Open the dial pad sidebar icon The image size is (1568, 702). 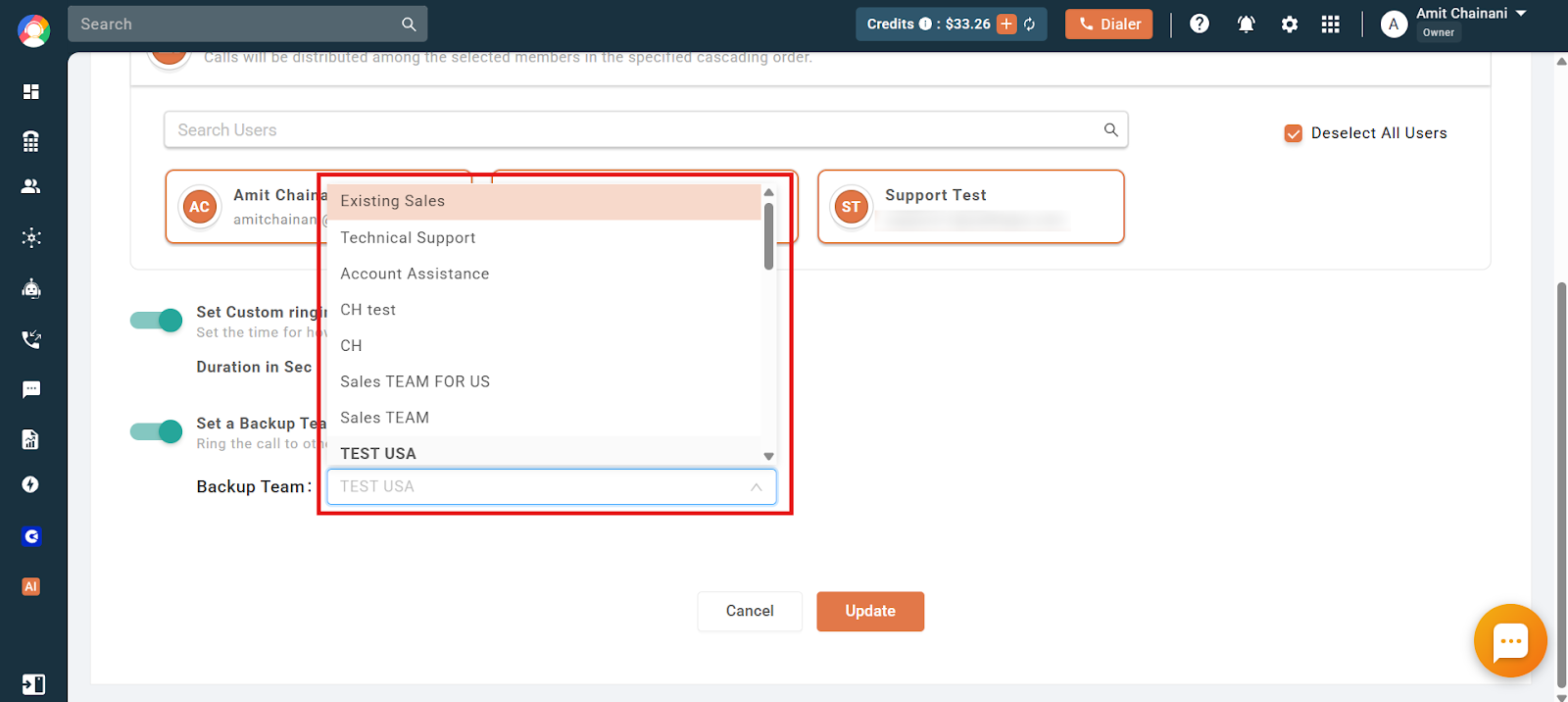[x=31, y=141]
